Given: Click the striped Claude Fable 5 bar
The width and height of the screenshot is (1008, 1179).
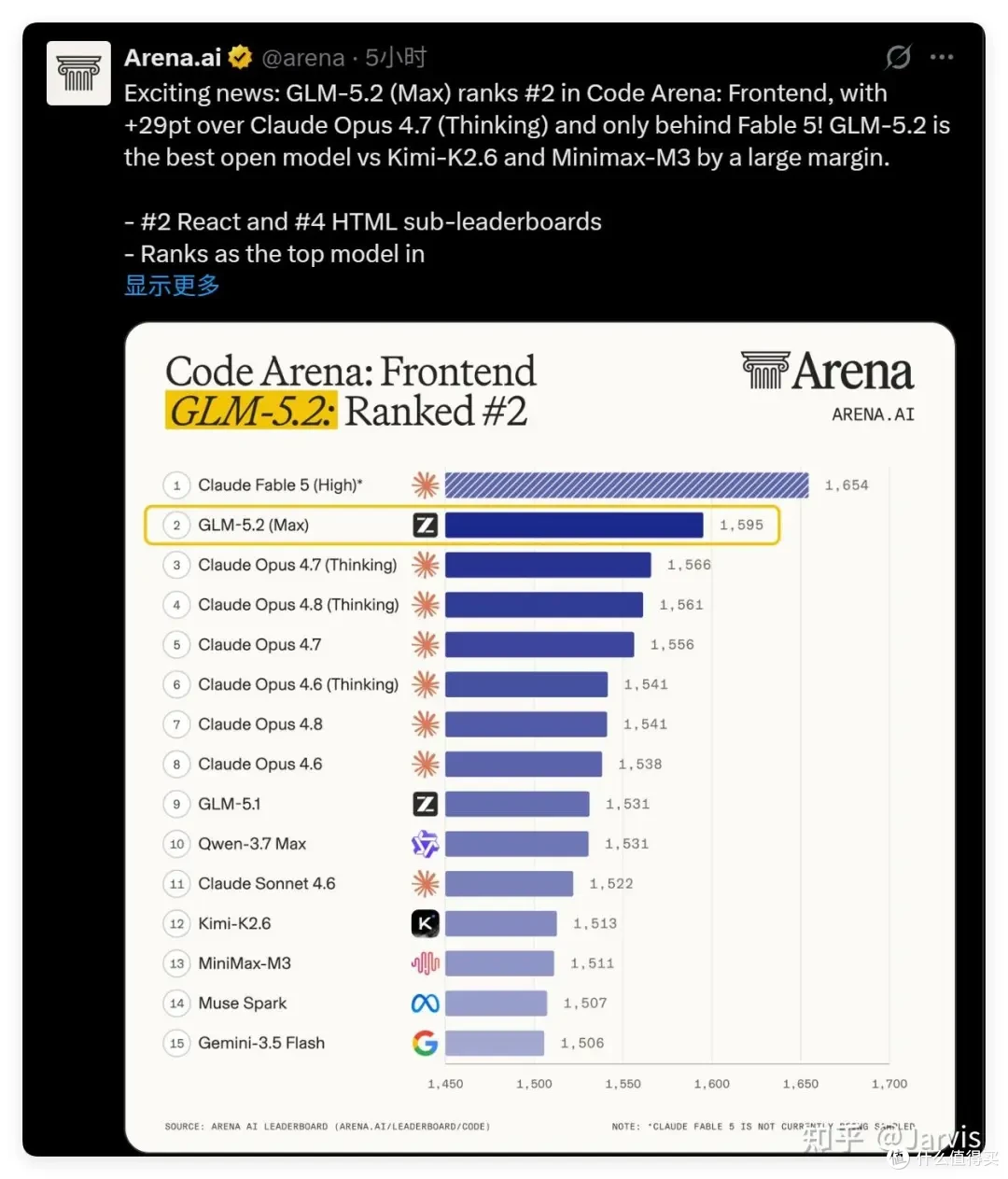Looking at the screenshot, I should point(626,484).
